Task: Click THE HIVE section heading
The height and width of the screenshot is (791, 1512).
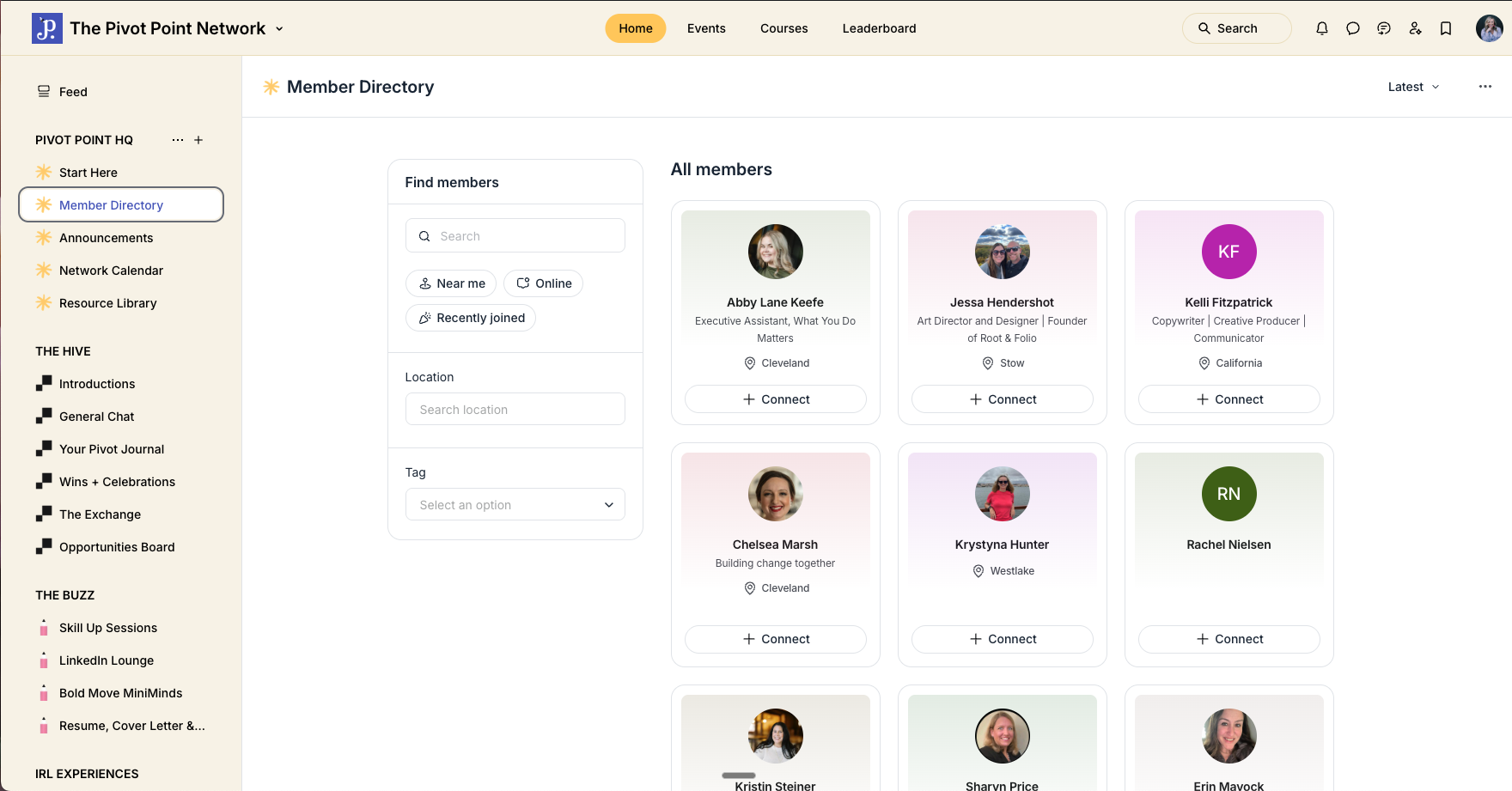Action: [63, 351]
